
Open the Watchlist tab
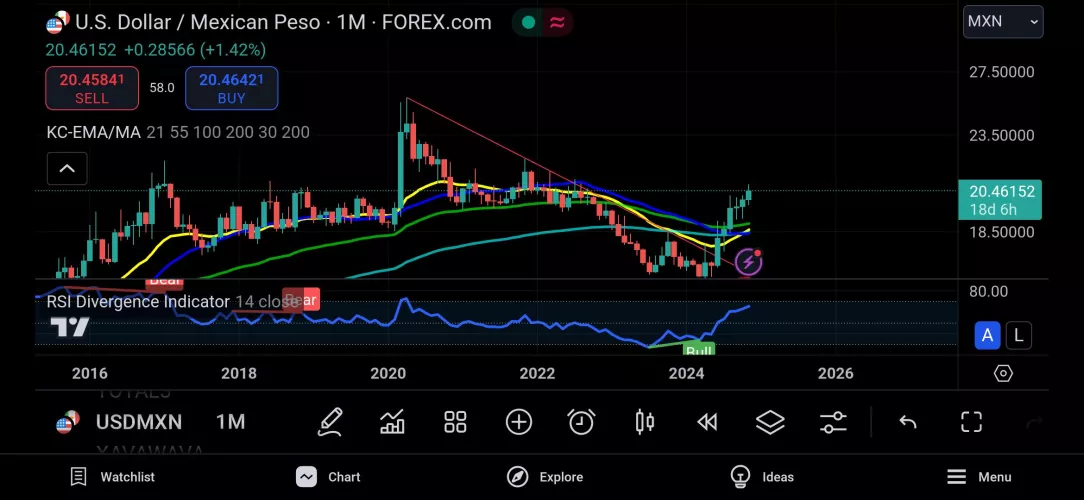click(112, 476)
